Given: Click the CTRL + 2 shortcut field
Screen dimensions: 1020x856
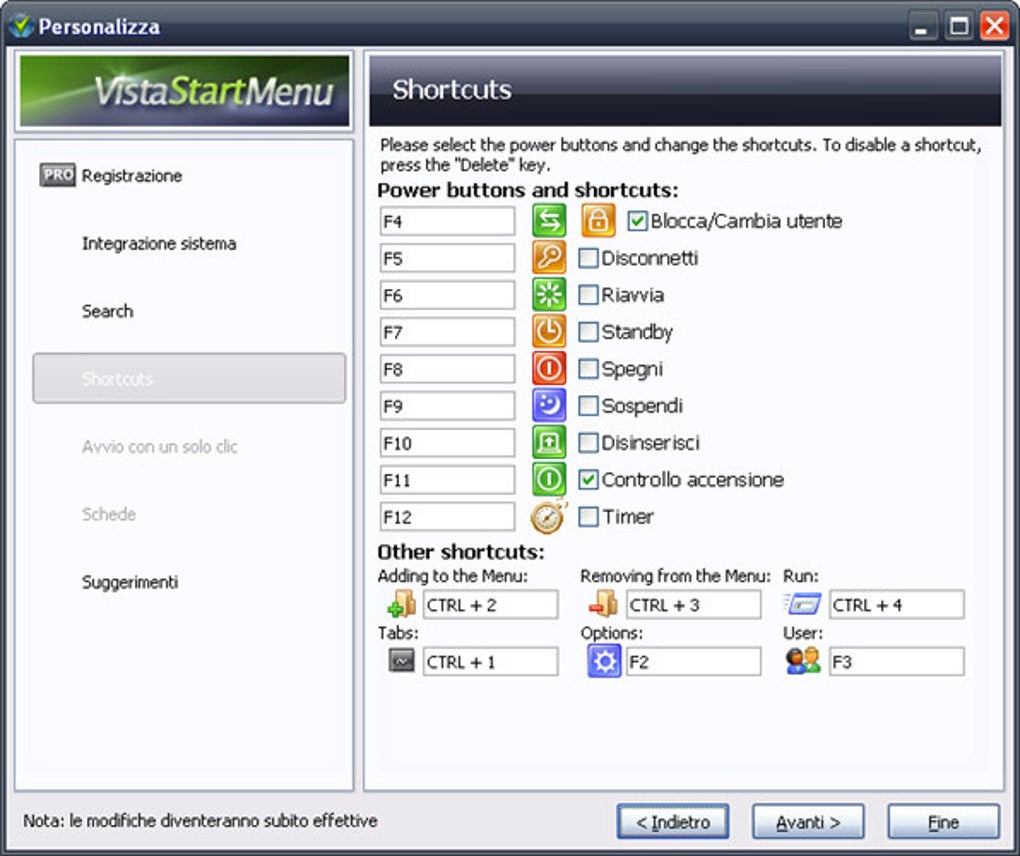Looking at the screenshot, I should (x=490, y=605).
